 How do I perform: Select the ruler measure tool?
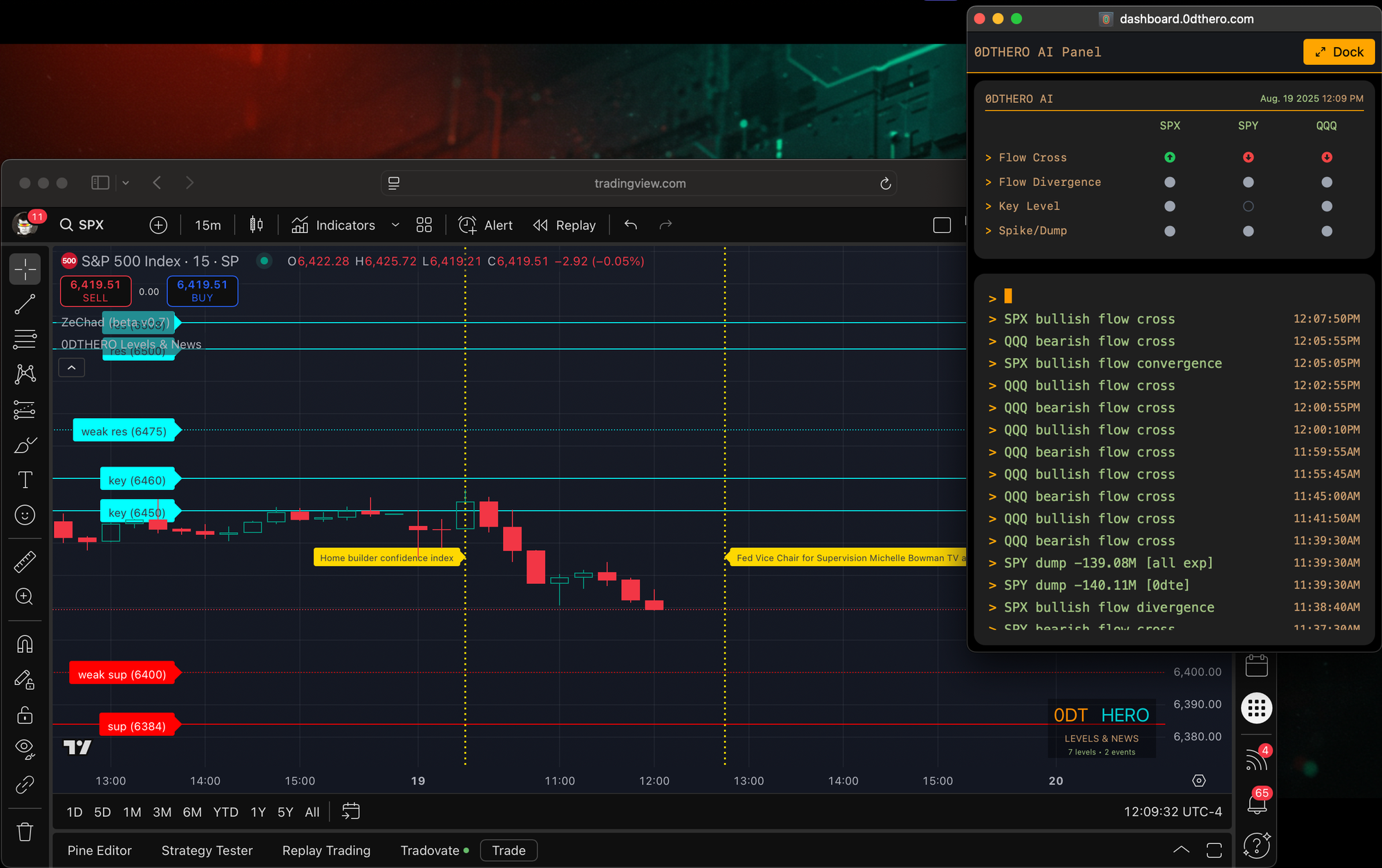pos(25,562)
